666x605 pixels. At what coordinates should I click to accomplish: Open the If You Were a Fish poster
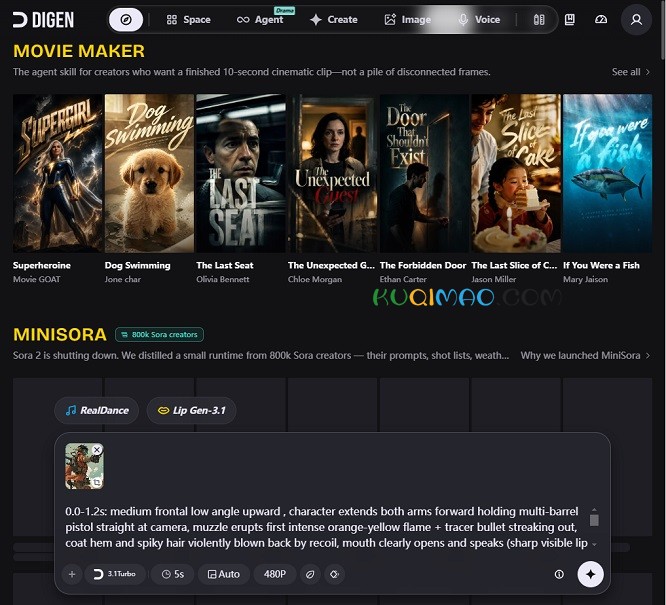click(x=607, y=173)
